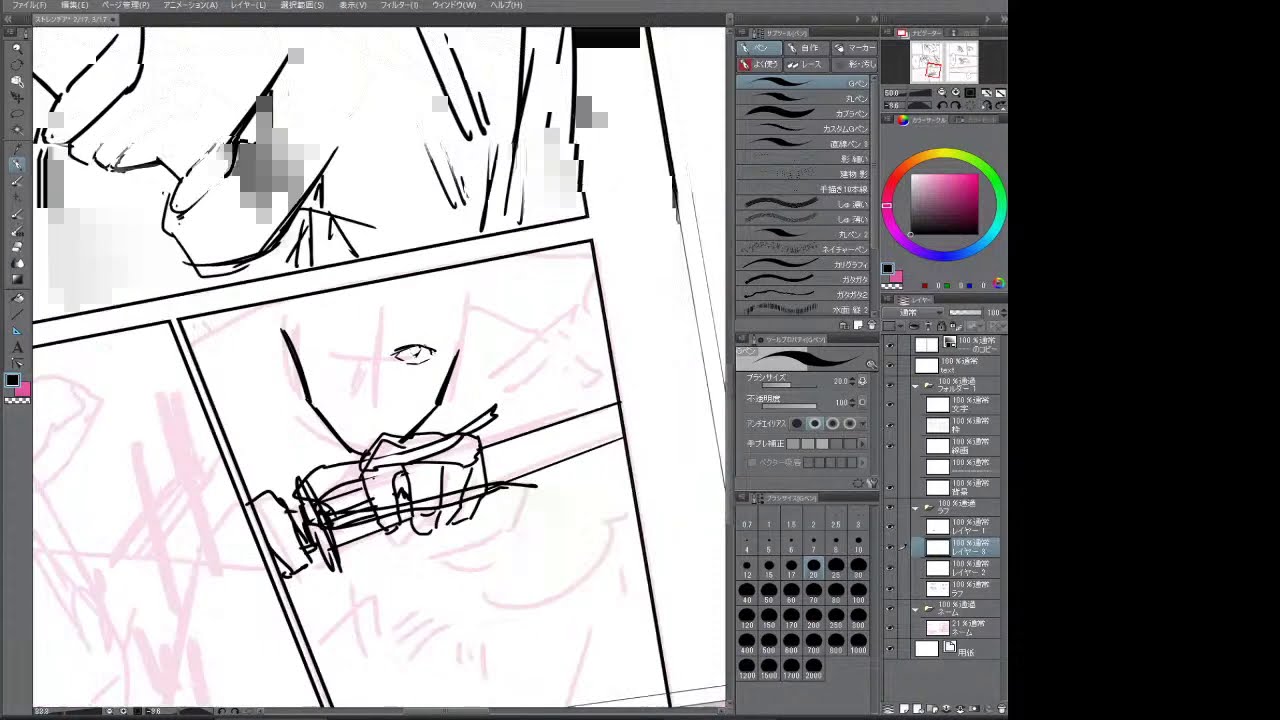Switch to the マーカー sub tool tab
The image size is (1280, 720).
point(854,48)
